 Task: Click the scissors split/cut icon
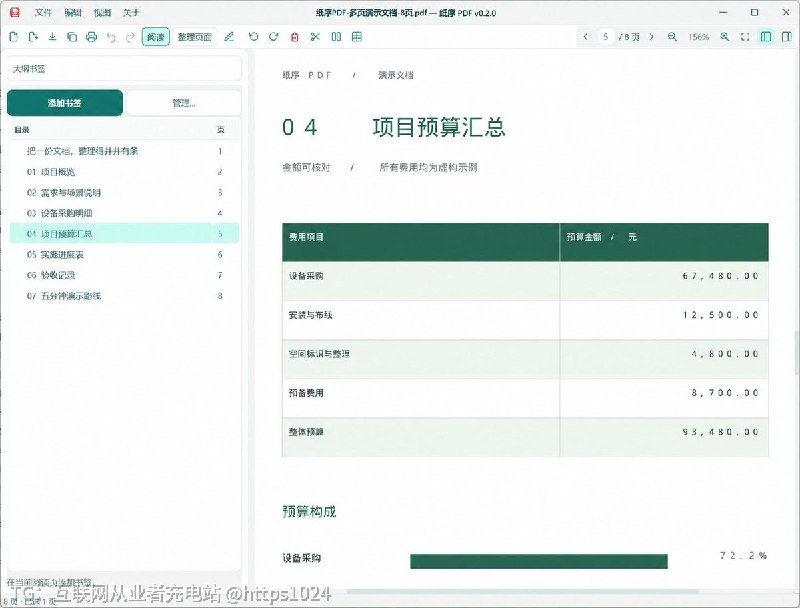click(x=315, y=37)
